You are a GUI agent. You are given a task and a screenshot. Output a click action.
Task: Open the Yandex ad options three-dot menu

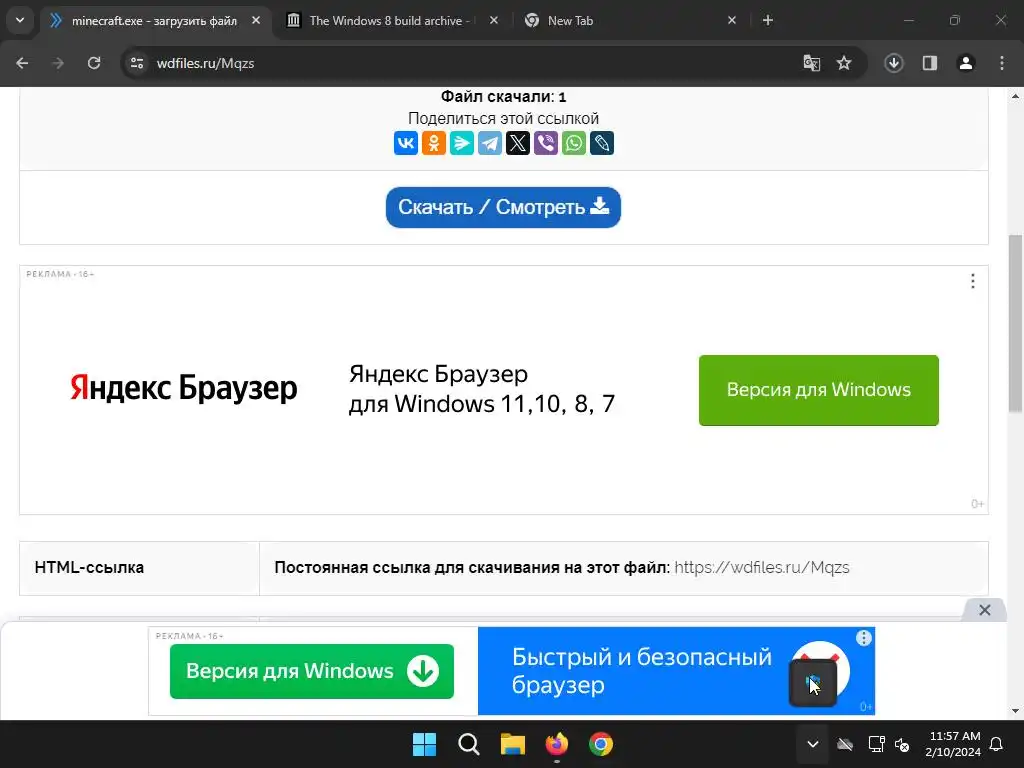(x=973, y=281)
